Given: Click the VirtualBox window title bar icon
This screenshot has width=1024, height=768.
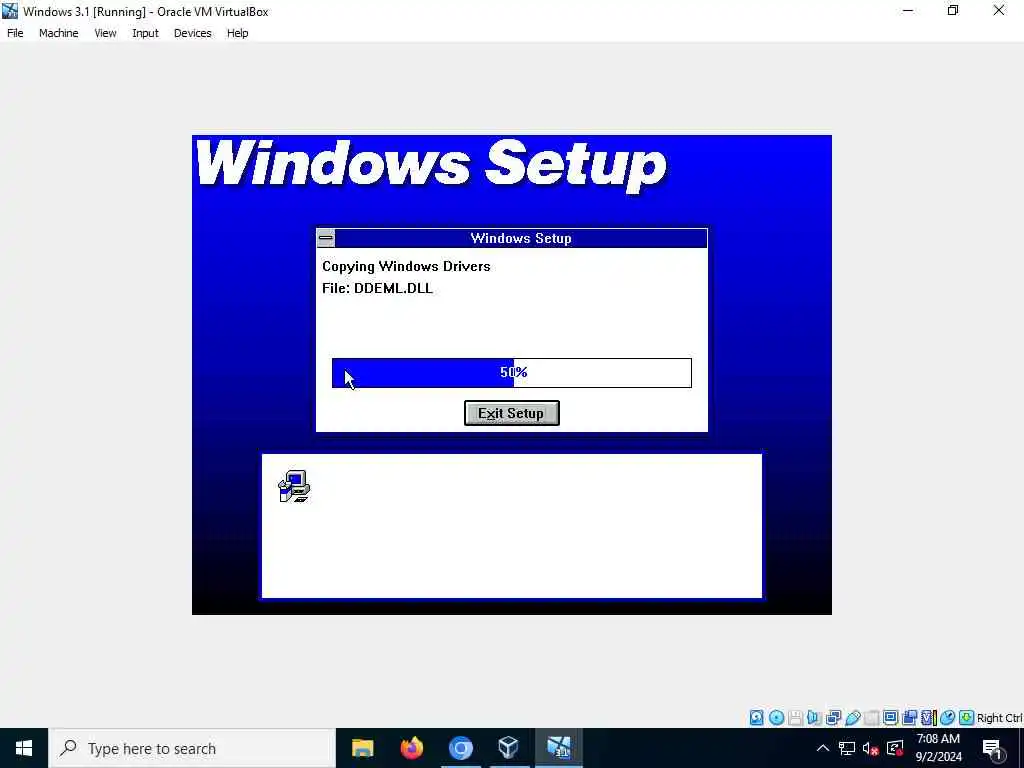Looking at the screenshot, I should [x=10, y=11].
